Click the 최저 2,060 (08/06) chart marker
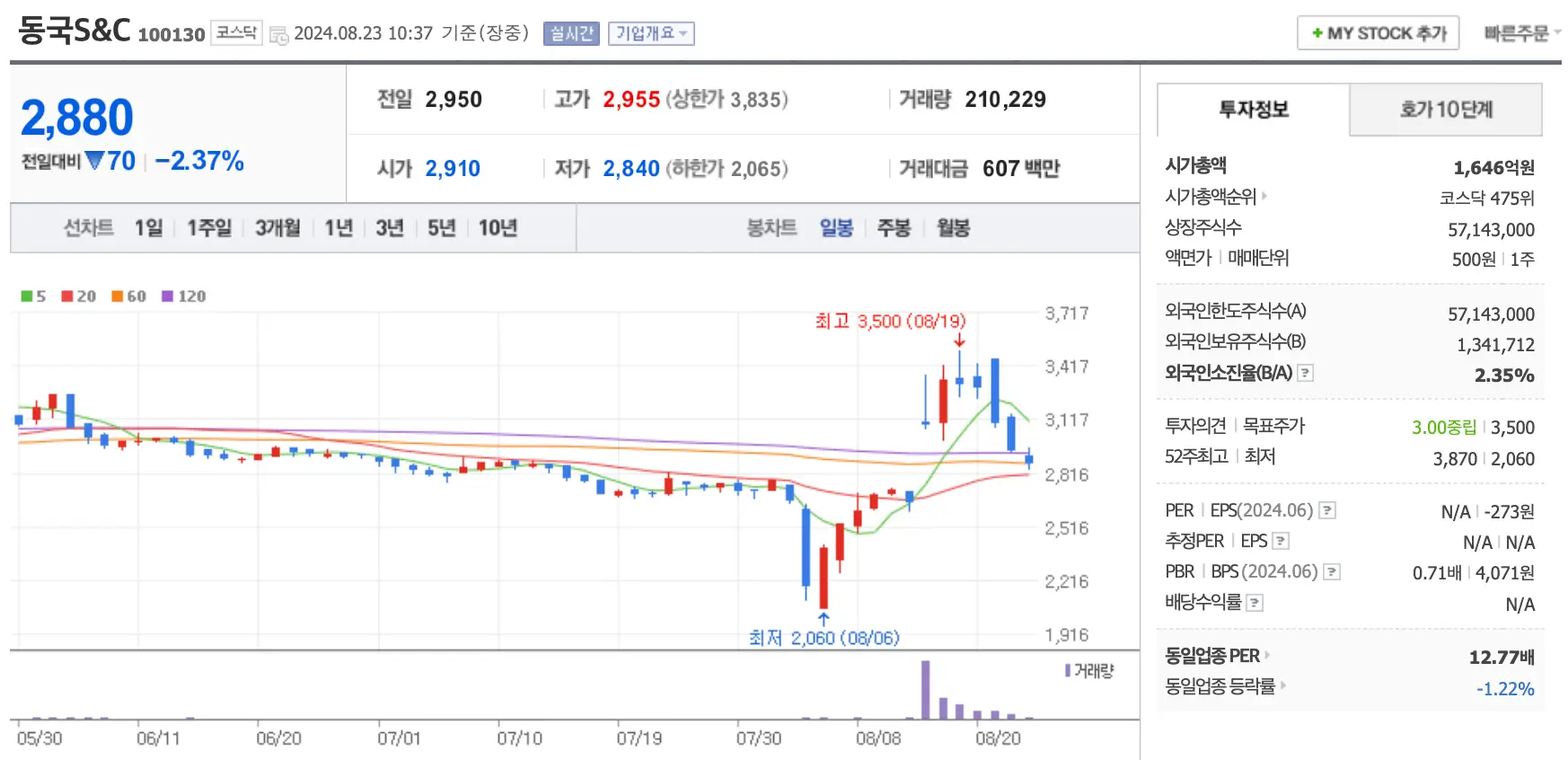The height and width of the screenshot is (760, 1568). 824,638
